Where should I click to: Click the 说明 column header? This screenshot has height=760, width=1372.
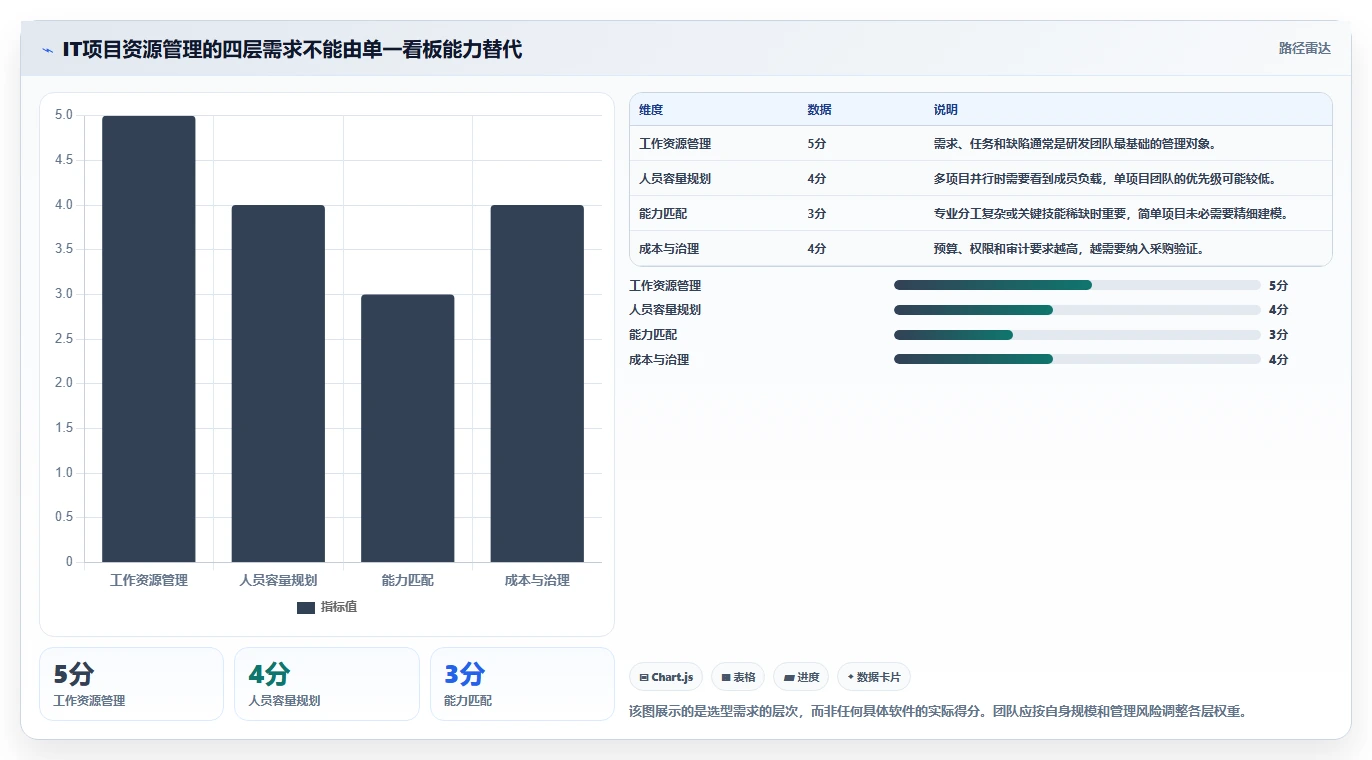coord(946,110)
